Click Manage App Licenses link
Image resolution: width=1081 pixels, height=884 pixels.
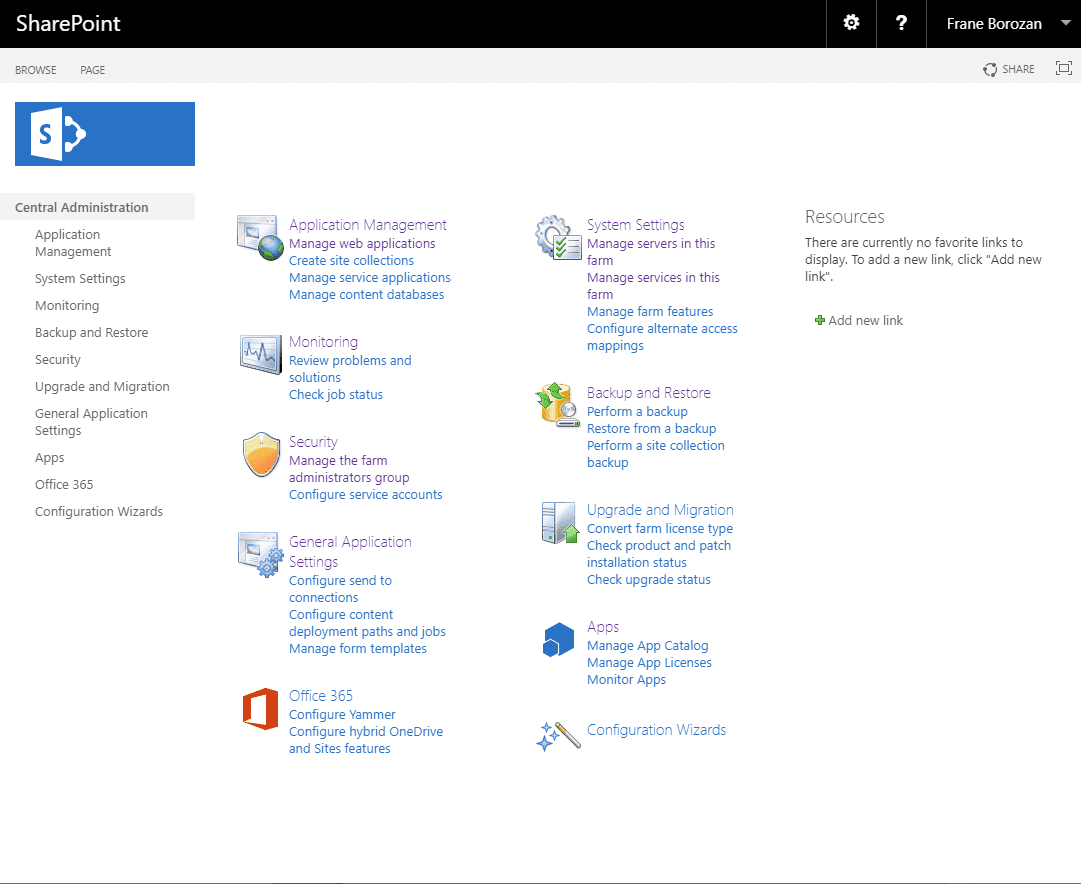pyautogui.click(x=649, y=662)
